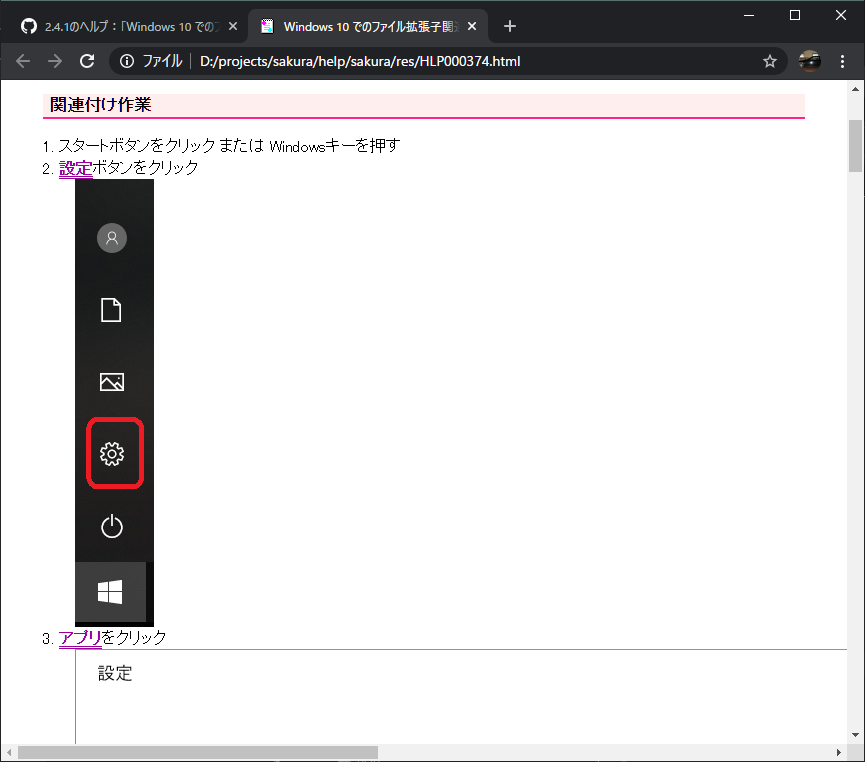Click the horizontal scrollbar left arrow
This screenshot has height=762, width=865.
(x=8, y=753)
